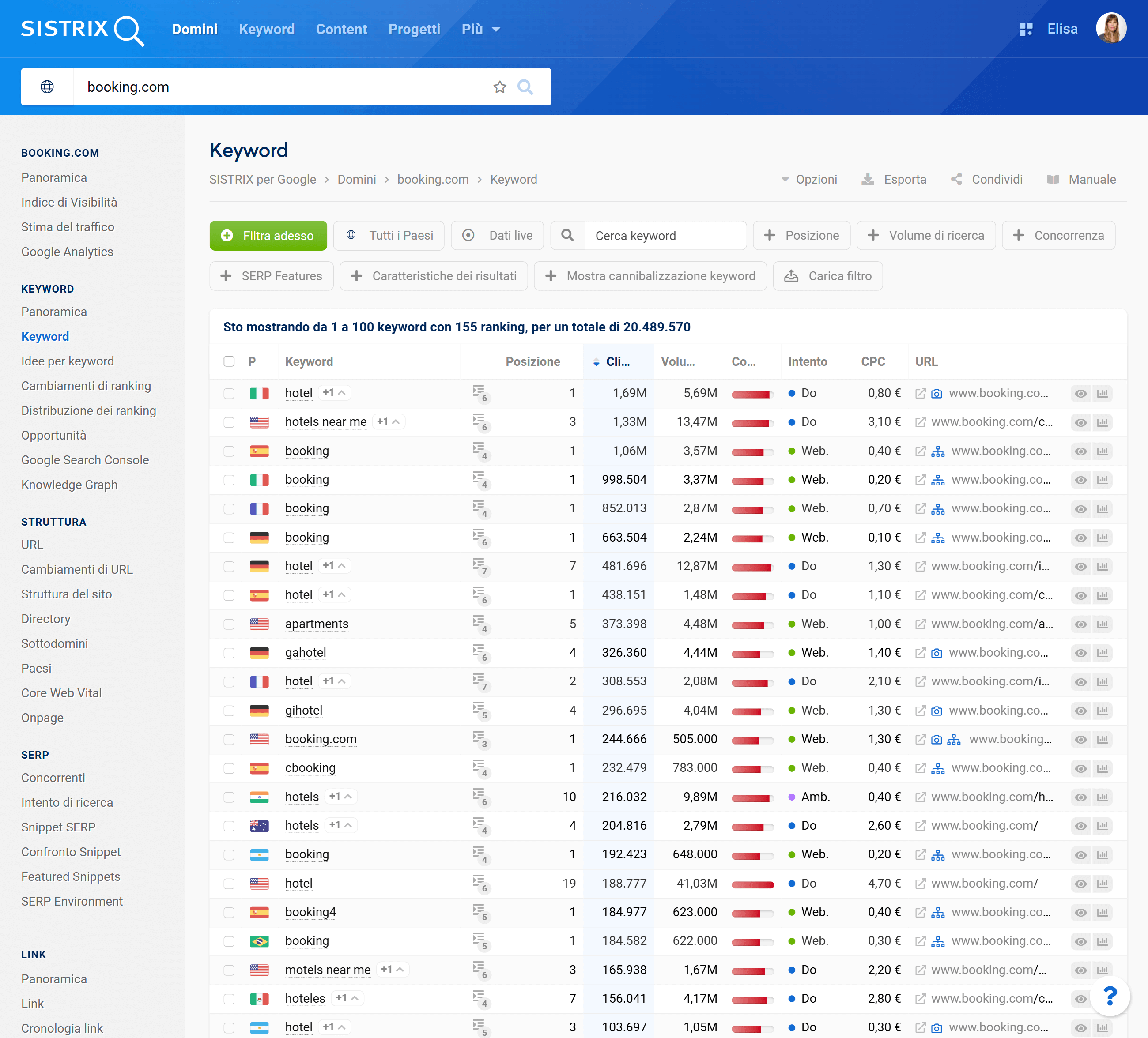Click the competition bar for hotel USA row
The image size is (1148, 1038).
click(752, 884)
